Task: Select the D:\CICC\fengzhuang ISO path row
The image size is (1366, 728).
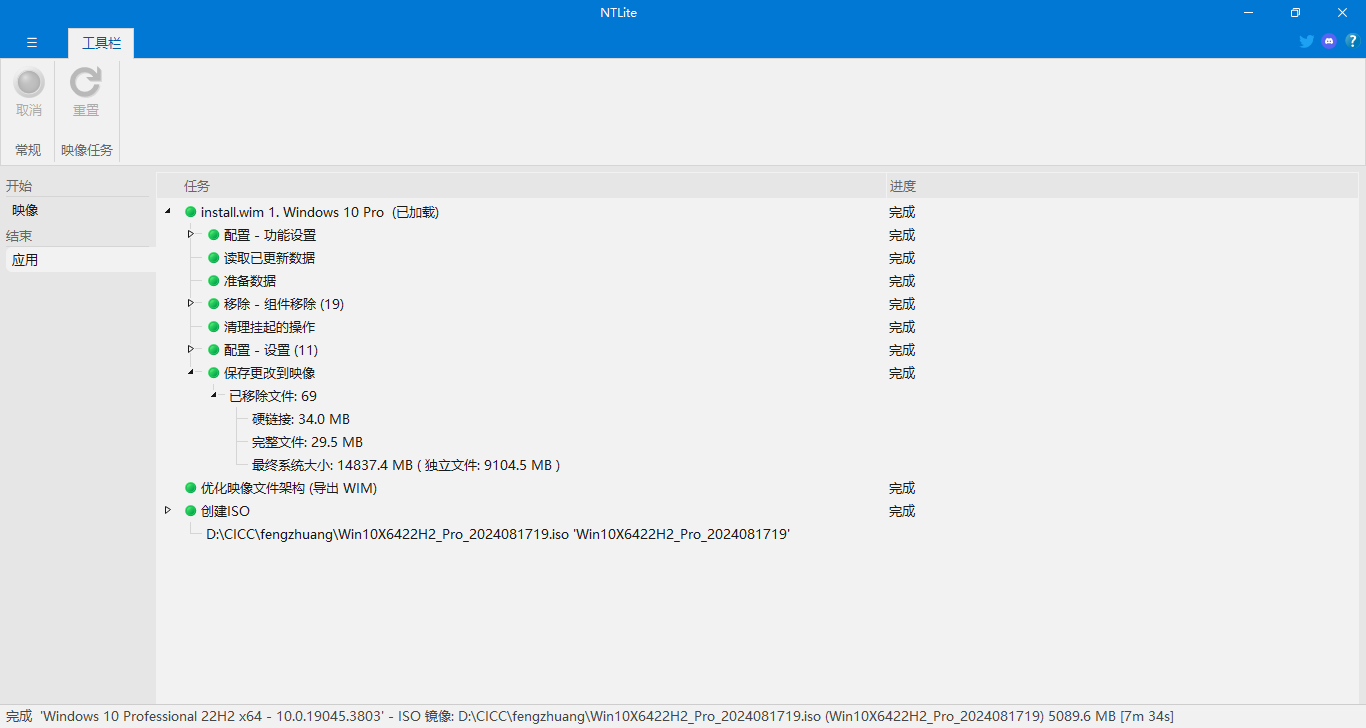Action: click(x=498, y=534)
